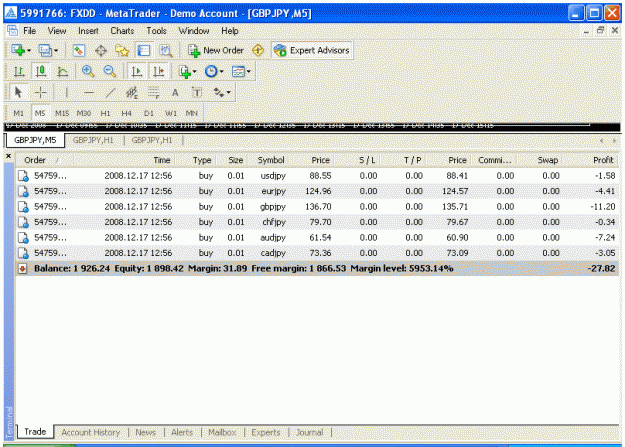Toggle the Market Watch window icon

click(79, 51)
